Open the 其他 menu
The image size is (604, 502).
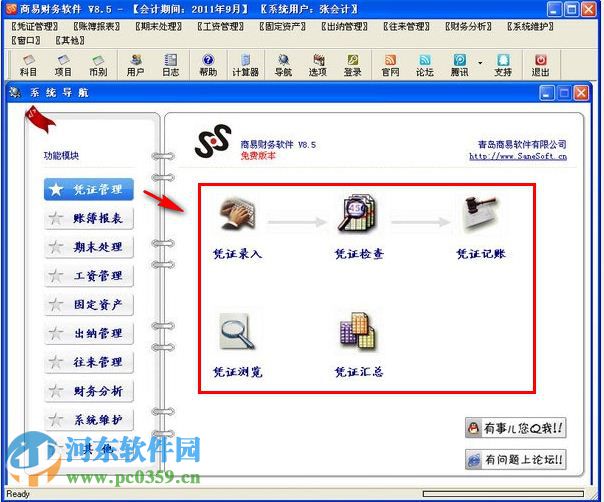[x=70, y=40]
